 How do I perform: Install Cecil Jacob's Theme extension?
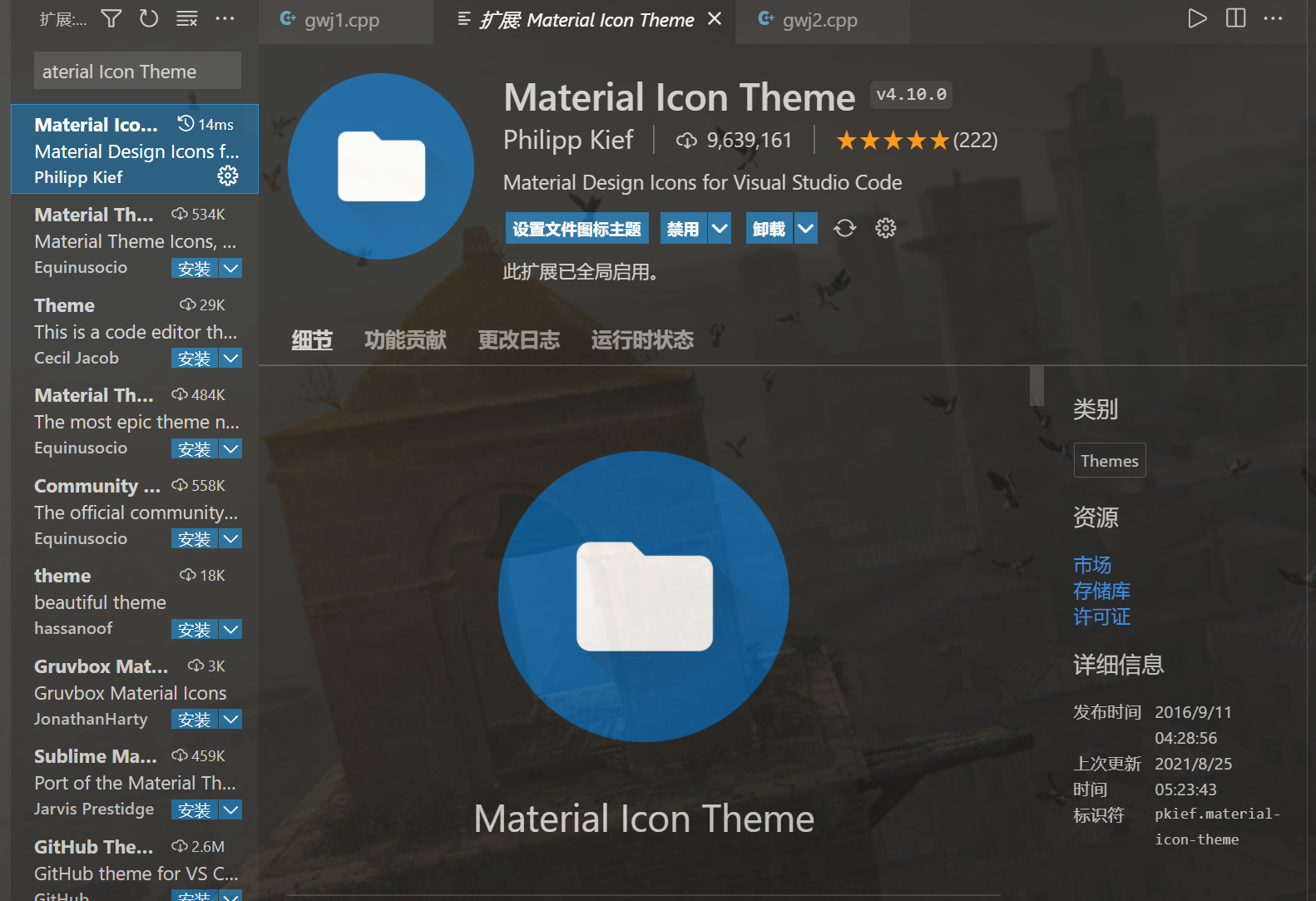(x=195, y=358)
